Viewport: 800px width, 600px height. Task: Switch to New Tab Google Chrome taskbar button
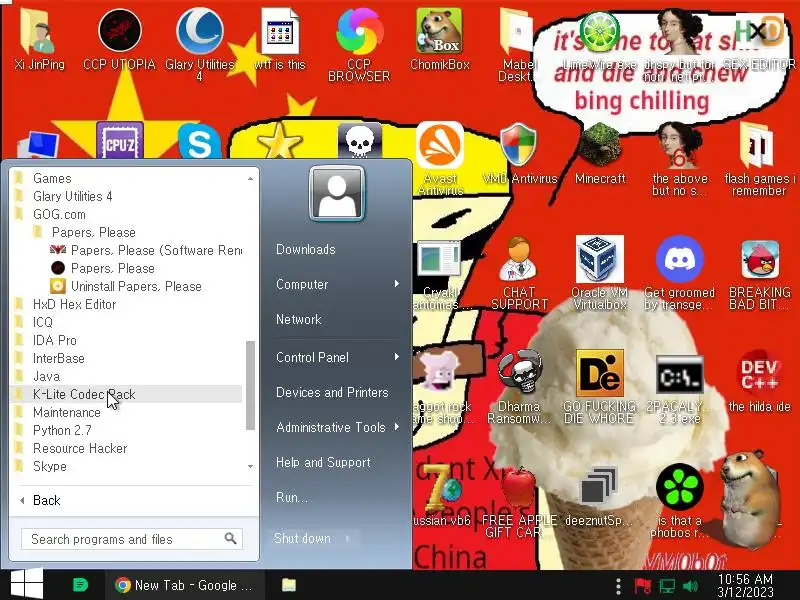185,585
